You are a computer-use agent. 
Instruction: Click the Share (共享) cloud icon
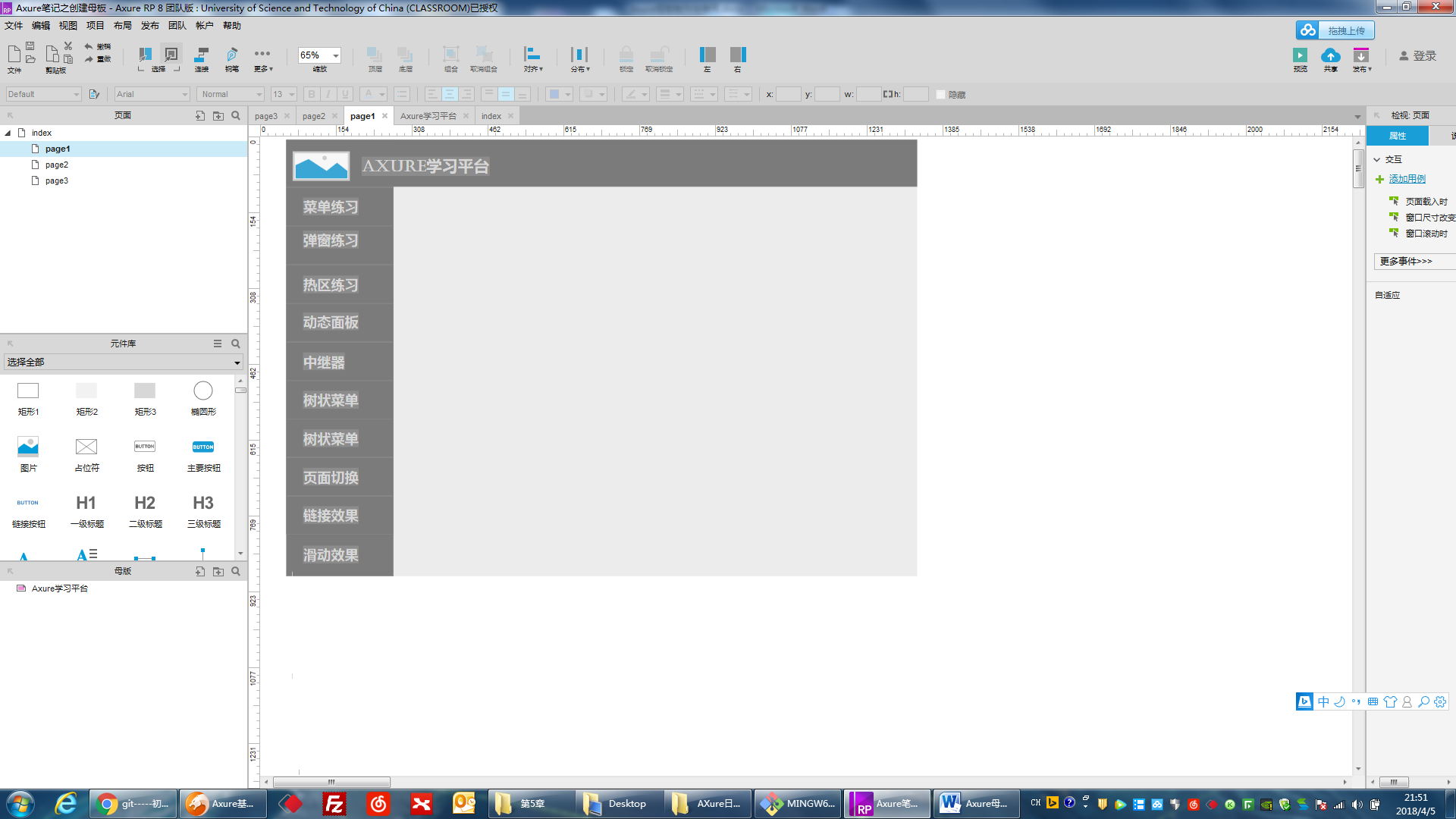(1330, 55)
